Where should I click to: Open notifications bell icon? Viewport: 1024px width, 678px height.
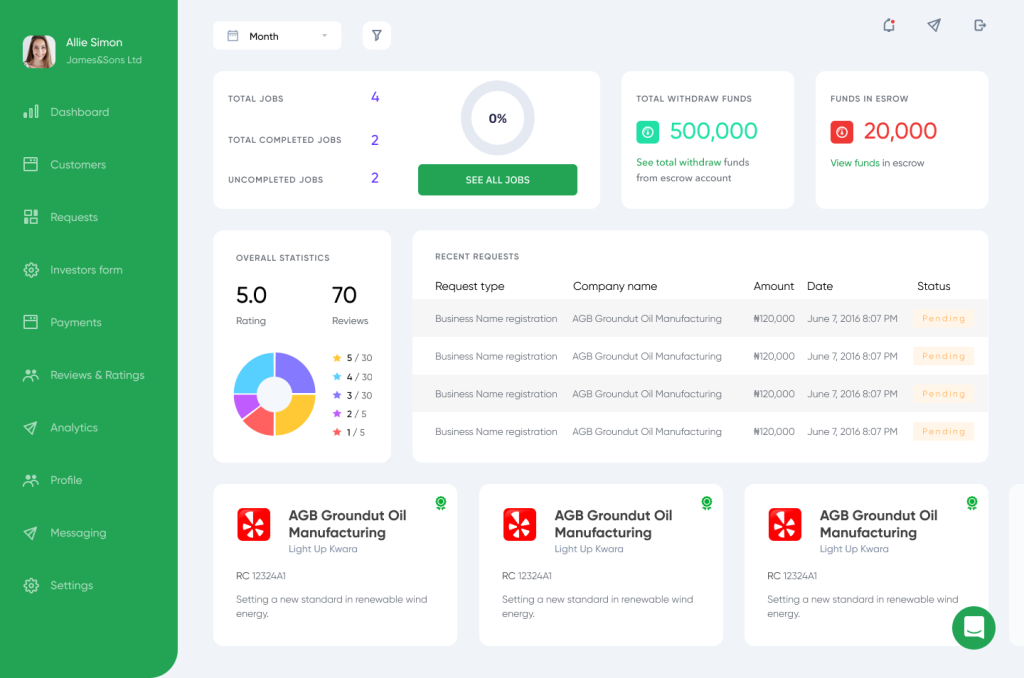coord(888,25)
